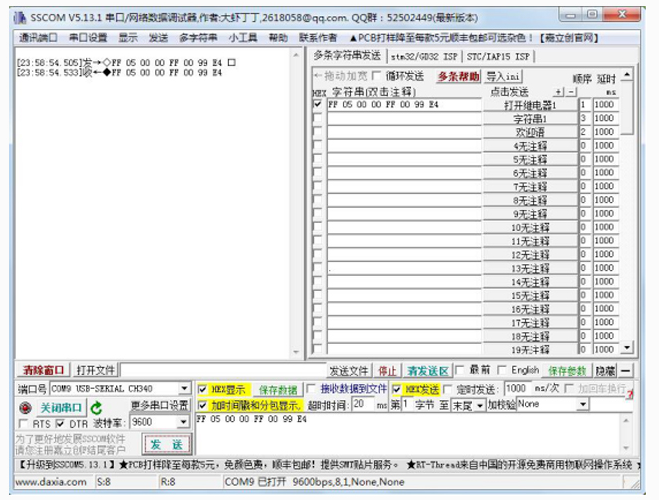The image size is (659, 500).
Task: Click the 保存数据 save data button
Action: pyautogui.click(x=278, y=390)
